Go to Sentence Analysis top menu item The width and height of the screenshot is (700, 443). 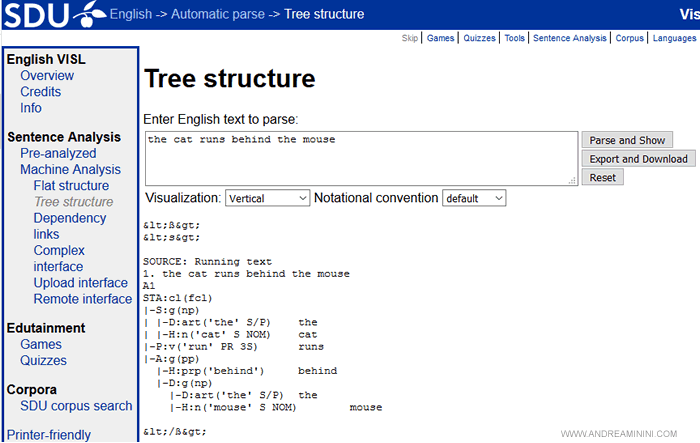pos(569,38)
